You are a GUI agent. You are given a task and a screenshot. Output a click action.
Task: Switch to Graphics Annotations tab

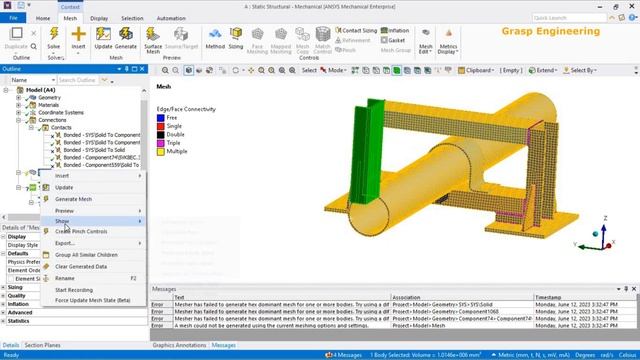point(179,345)
